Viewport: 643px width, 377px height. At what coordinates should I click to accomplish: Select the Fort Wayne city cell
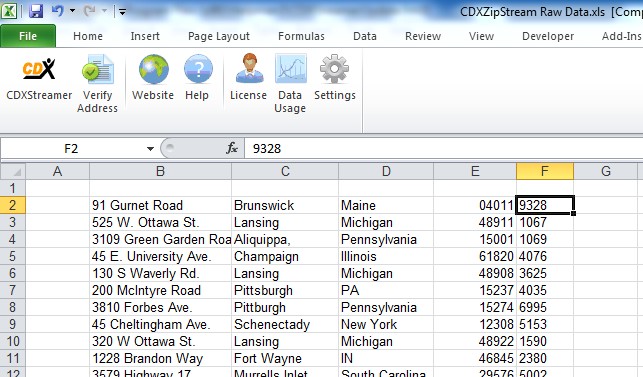pyautogui.click(x=285, y=358)
